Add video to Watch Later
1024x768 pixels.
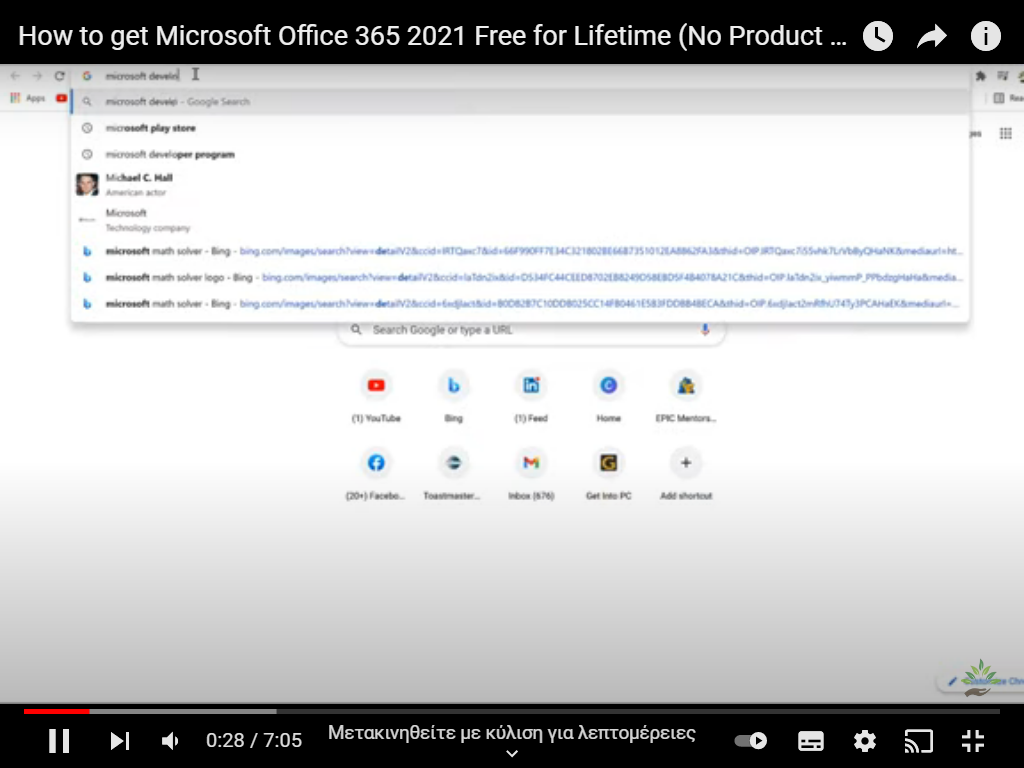878,36
